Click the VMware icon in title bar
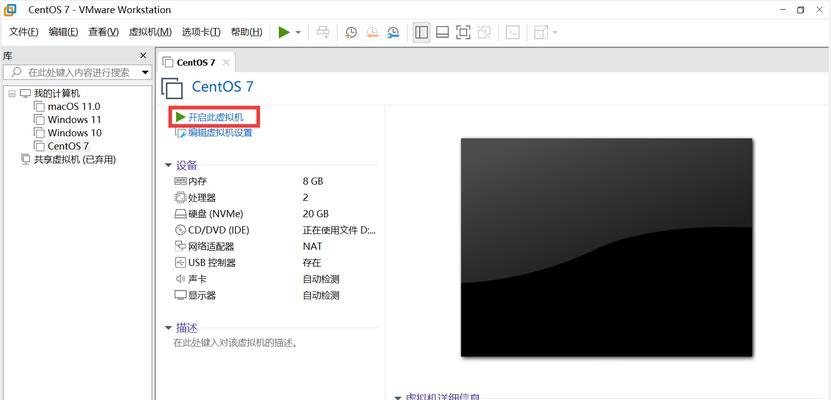The width and height of the screenshot is (831, 400). tap(10, 10)
